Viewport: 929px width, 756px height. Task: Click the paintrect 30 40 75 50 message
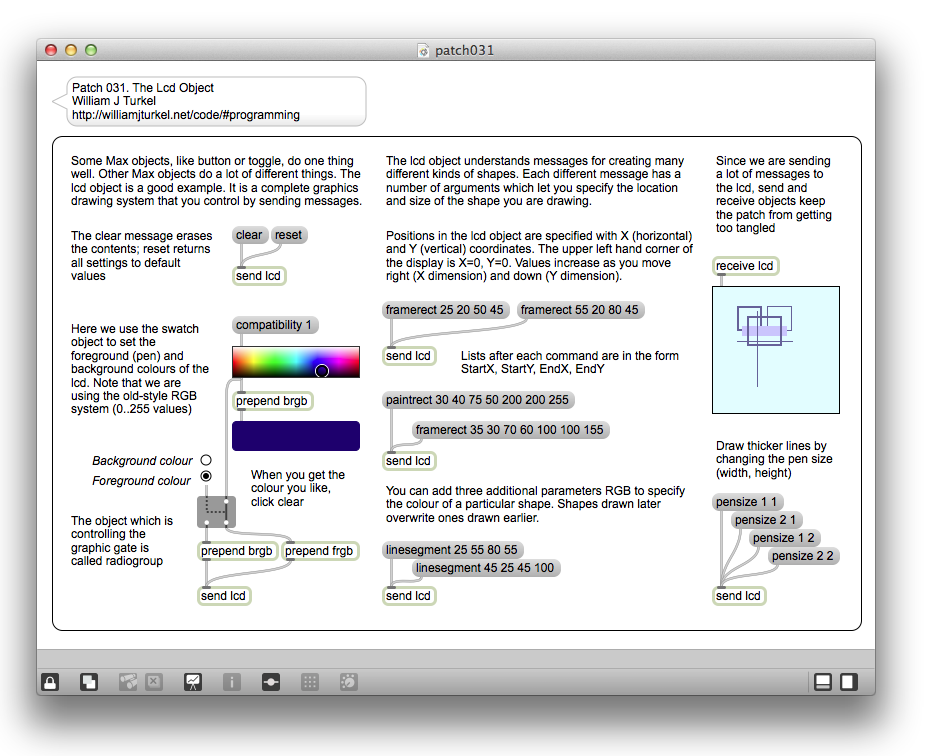479,400
